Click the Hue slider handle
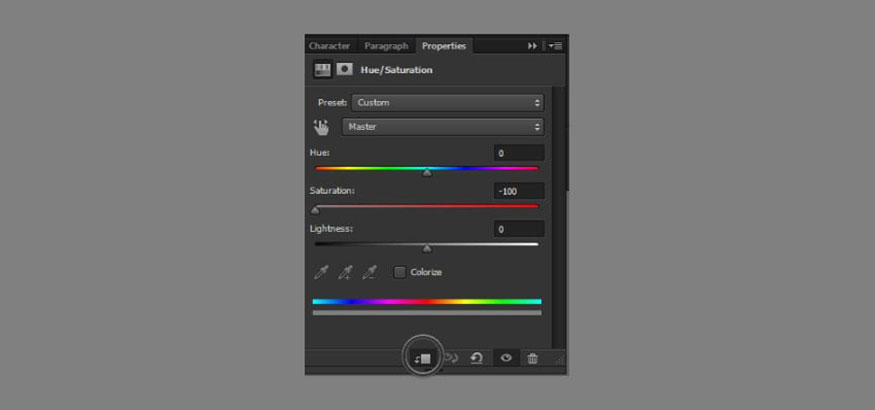This screenshot has height=410, width=875. tap(427, 173)
